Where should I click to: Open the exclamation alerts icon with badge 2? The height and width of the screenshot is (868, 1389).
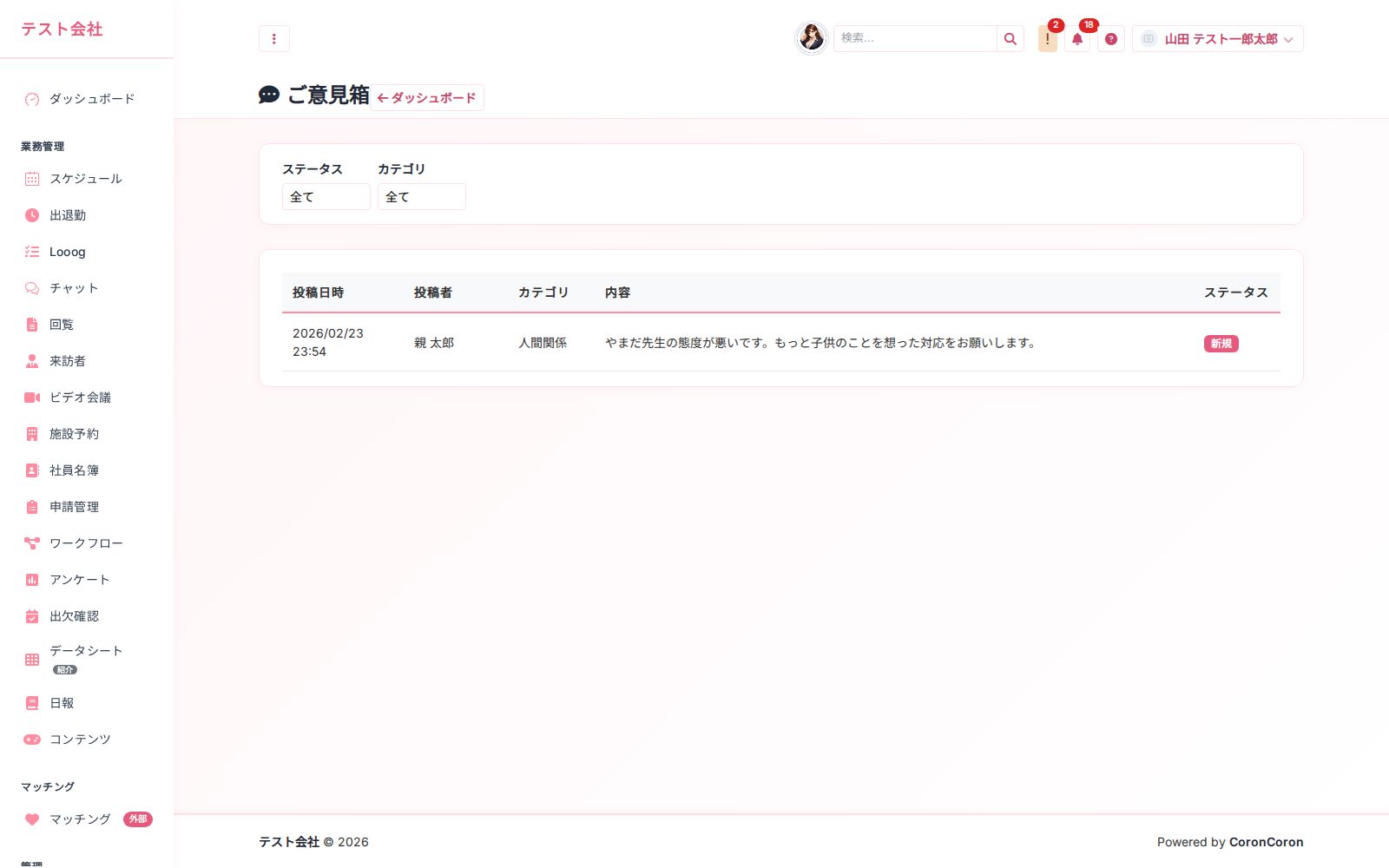1048,39
